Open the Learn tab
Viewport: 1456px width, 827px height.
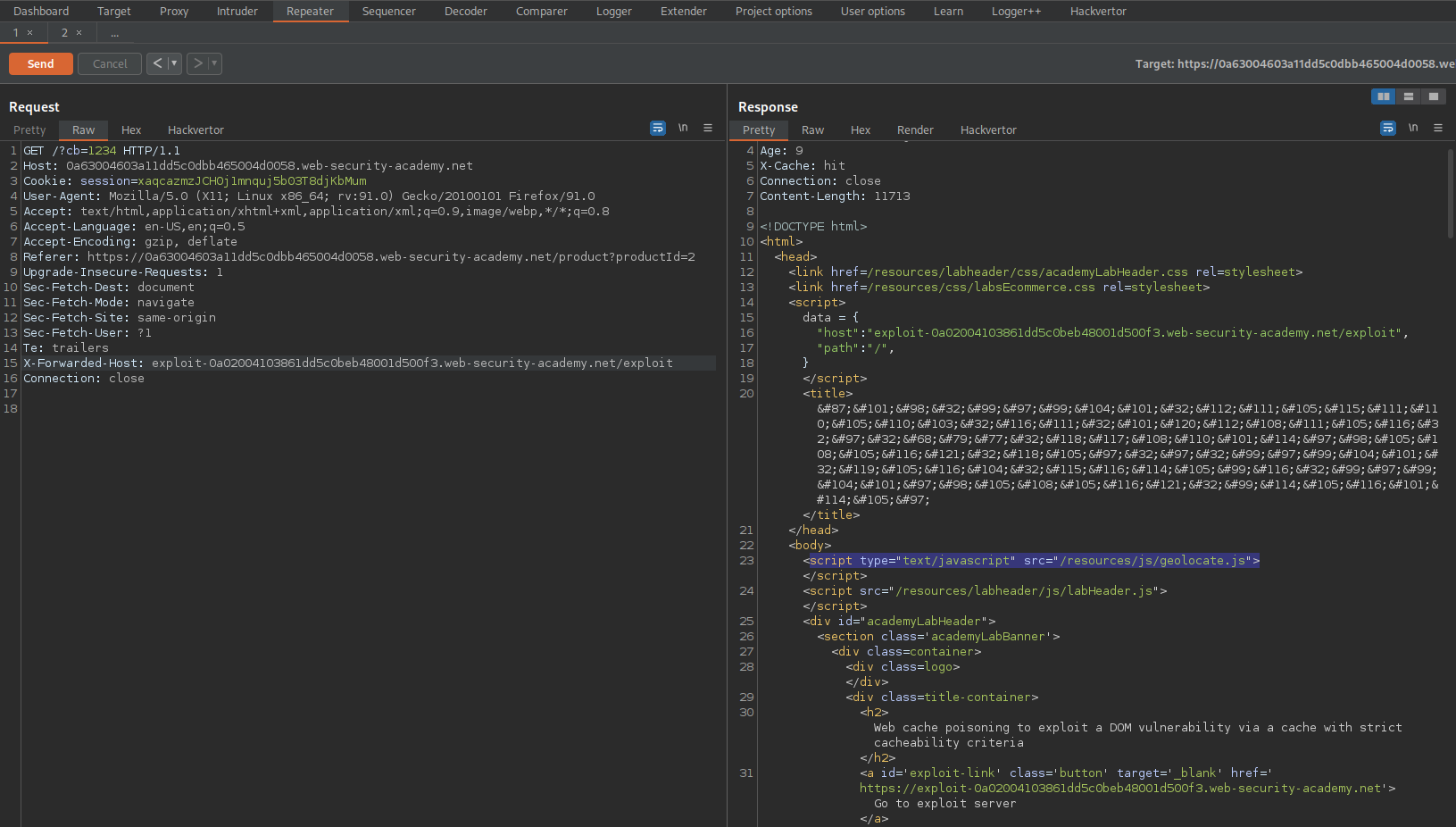click(949, 11)
